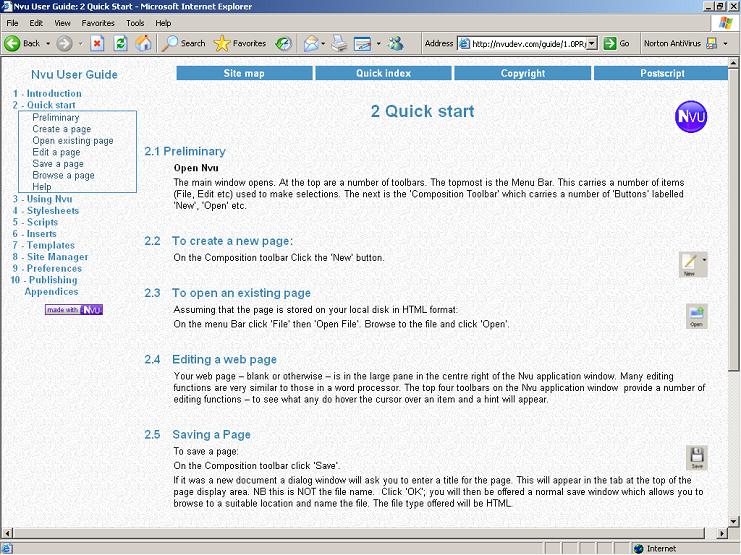Open the Favorites star button
741x555 pixels.
240,43
